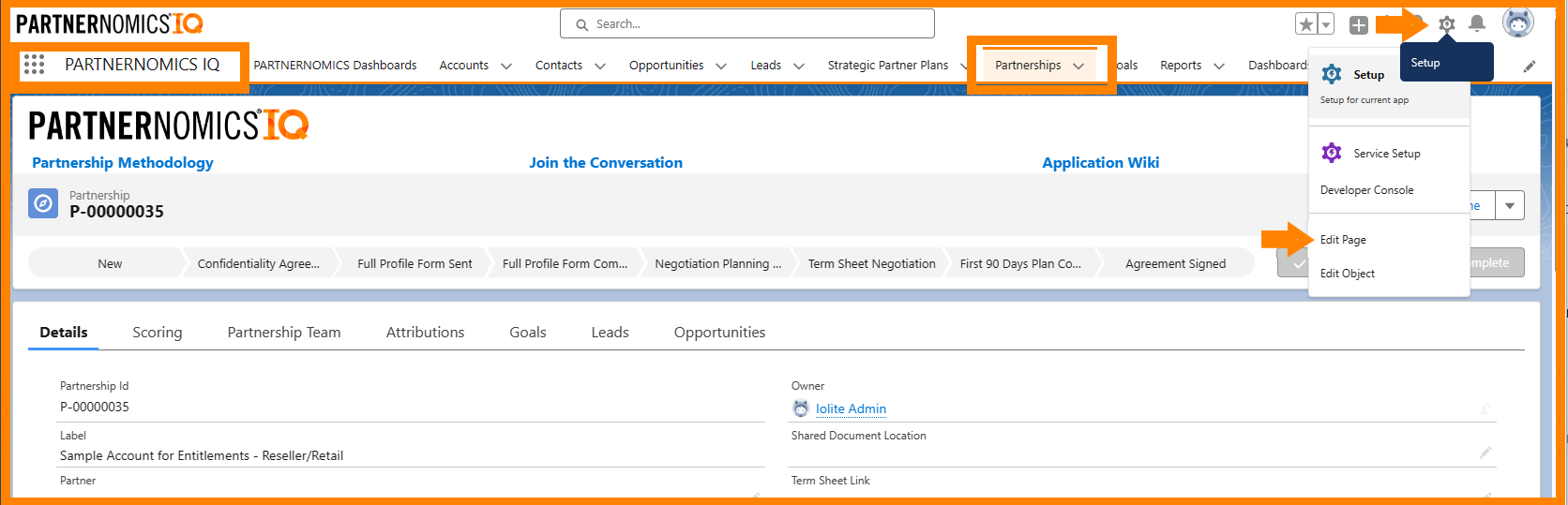
Task: Open the record actions dropdown arrow button
Action: [x=1510, y=205]
